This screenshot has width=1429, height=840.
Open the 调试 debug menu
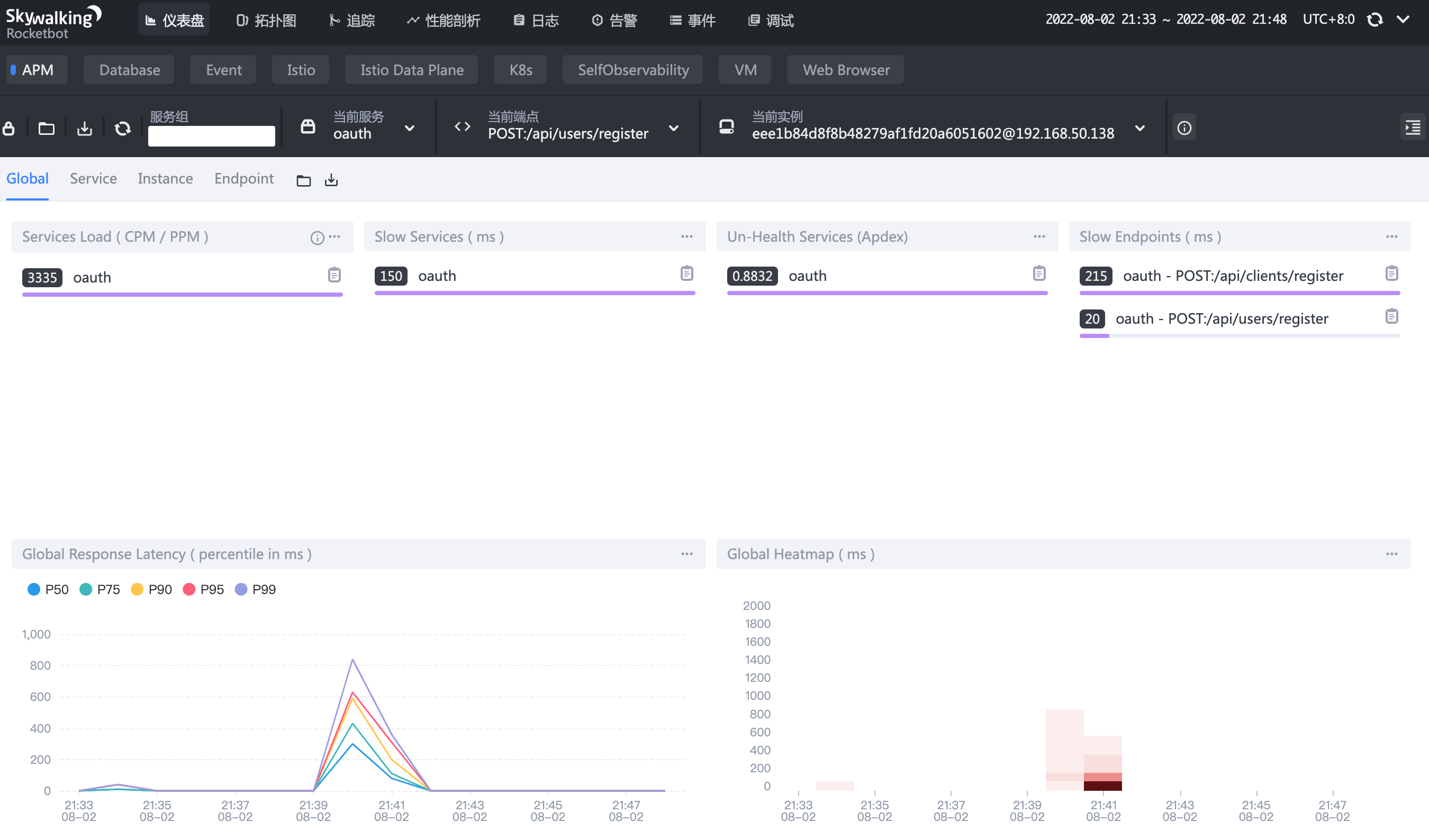(x=771, y=21)
